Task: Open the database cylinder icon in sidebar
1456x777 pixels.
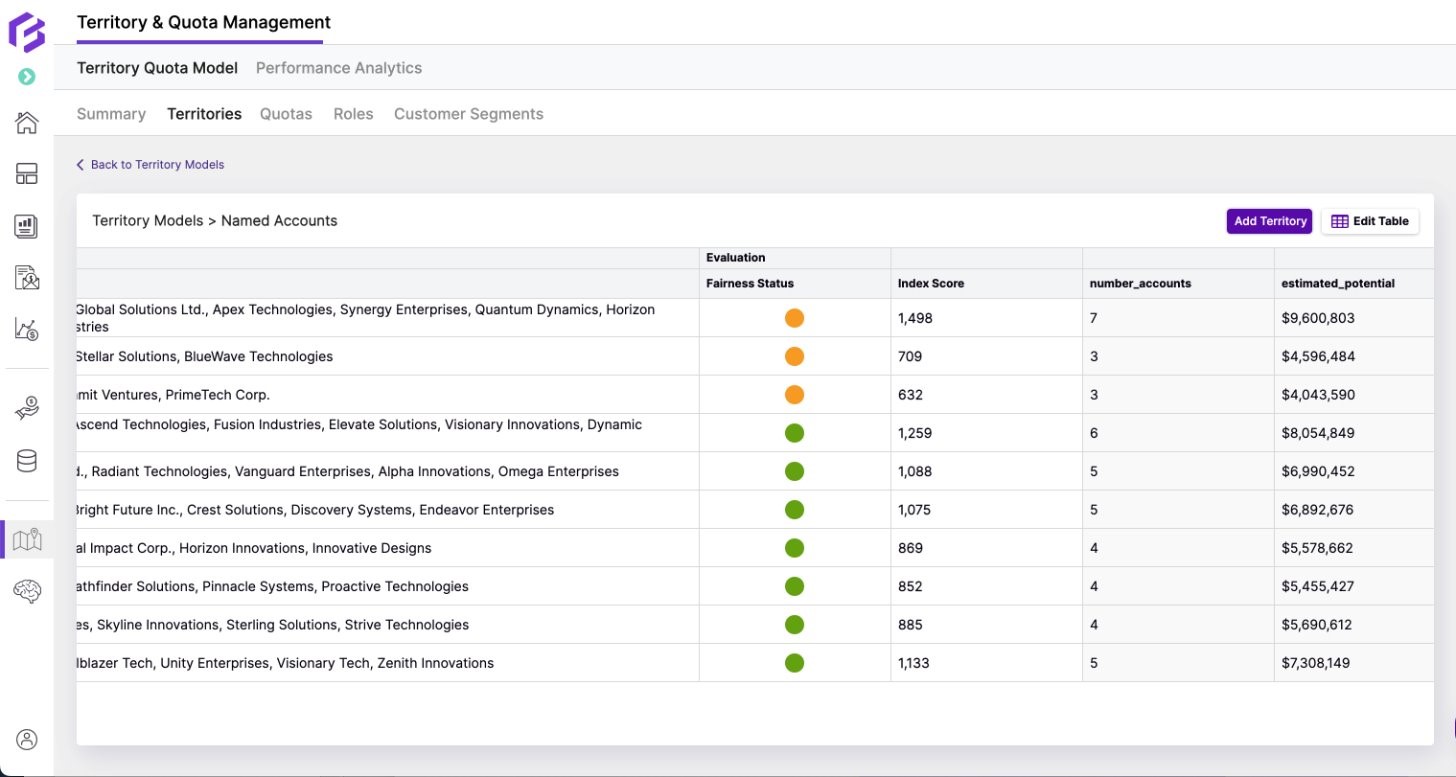Action: [x=27, y=461]
